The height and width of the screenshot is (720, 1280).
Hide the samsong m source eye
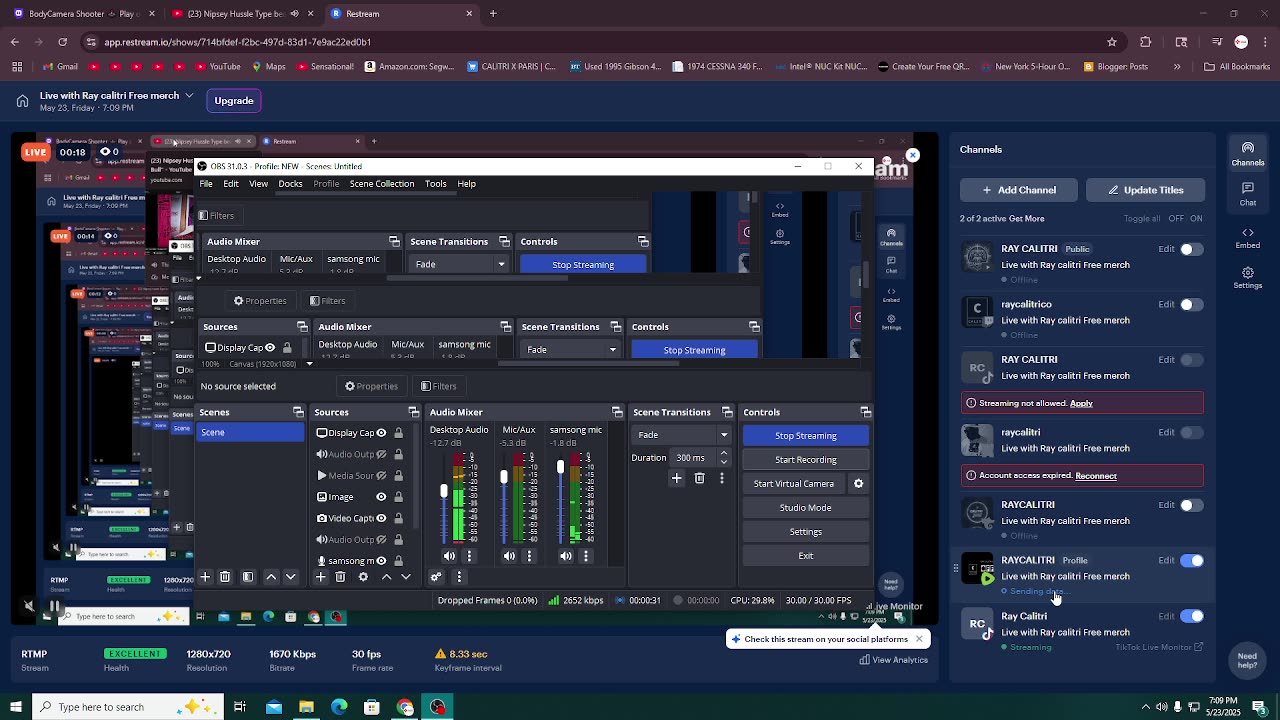(x=381, y=561)
